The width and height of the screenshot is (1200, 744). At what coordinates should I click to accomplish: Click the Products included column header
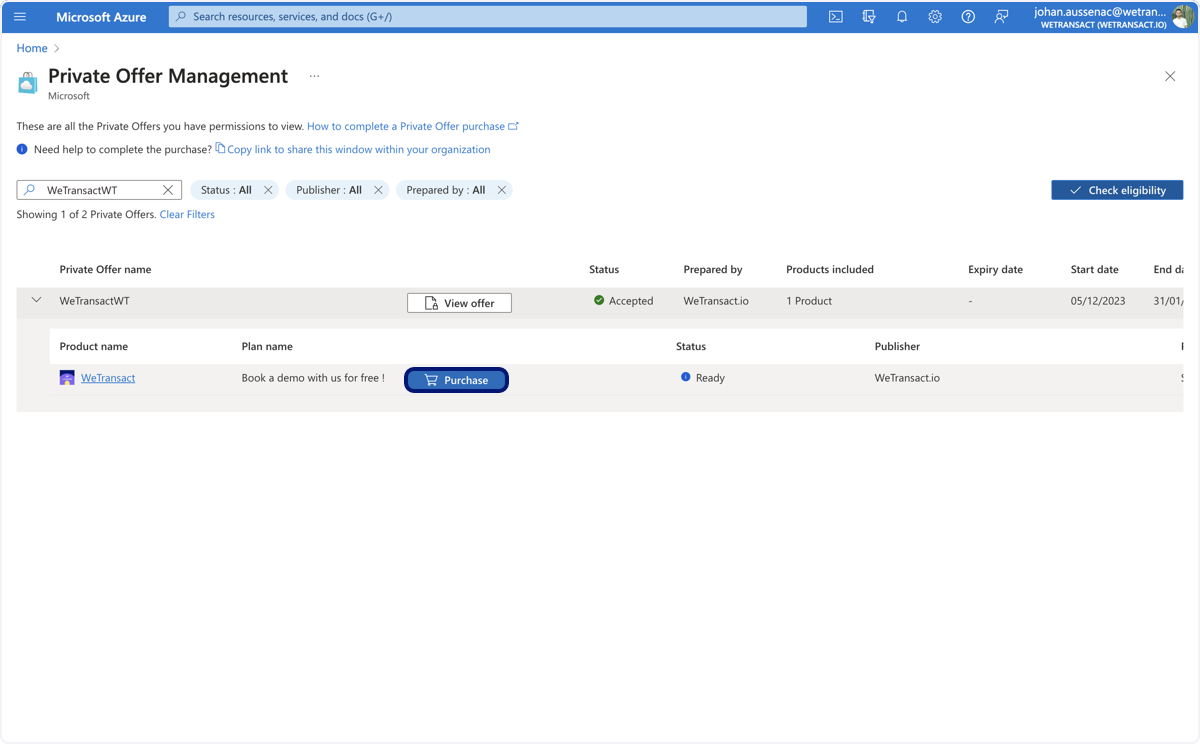pyautogui.click(x=830, y=269)
